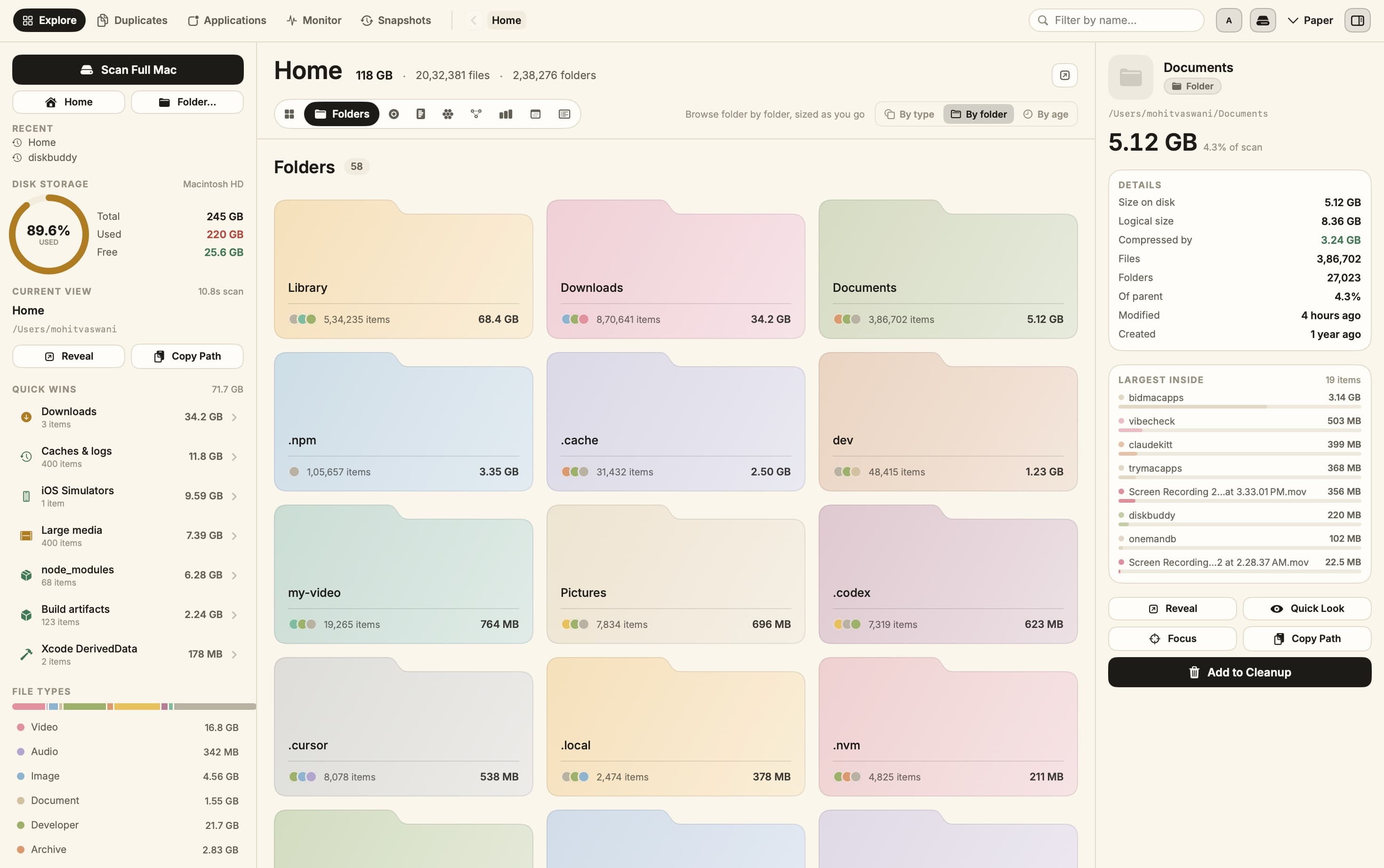The height and width of the screenshot is (868, 1384).
Task: Expand Downloads quick win chevron
Action: click(234, 418)
